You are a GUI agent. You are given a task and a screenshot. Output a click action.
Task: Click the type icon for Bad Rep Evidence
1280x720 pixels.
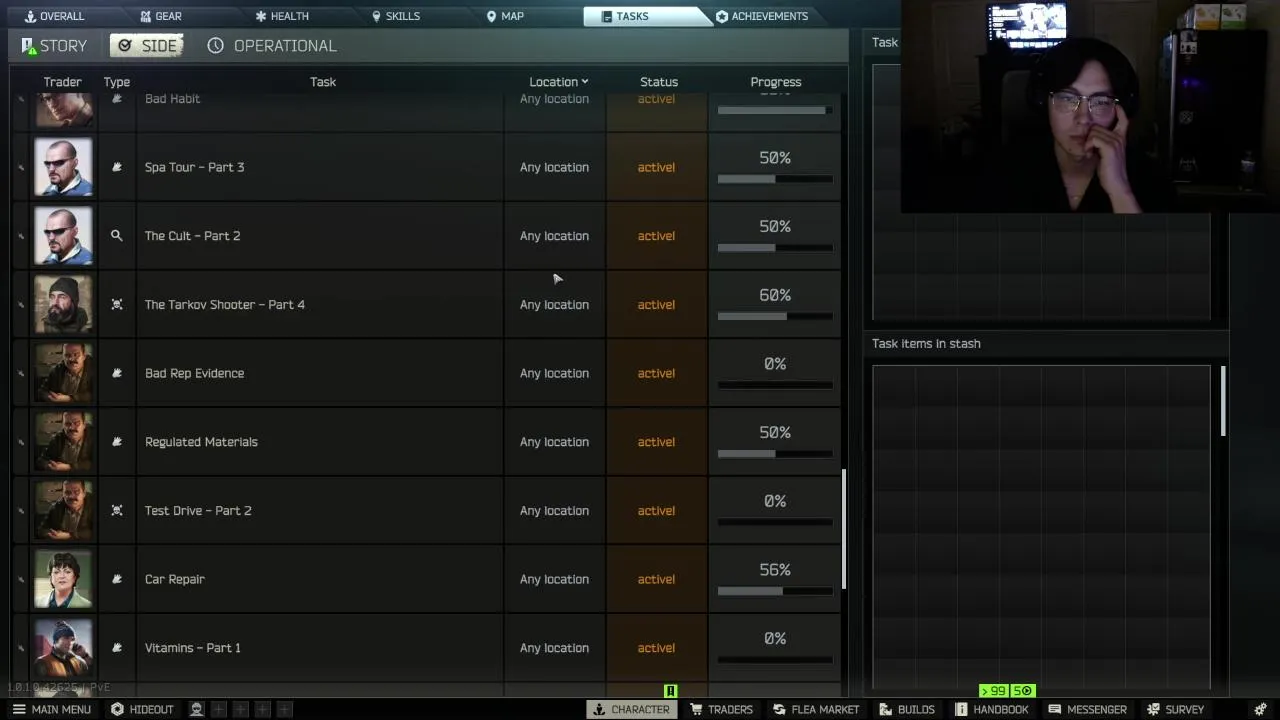pyautogui.click(x=117, y=373)
